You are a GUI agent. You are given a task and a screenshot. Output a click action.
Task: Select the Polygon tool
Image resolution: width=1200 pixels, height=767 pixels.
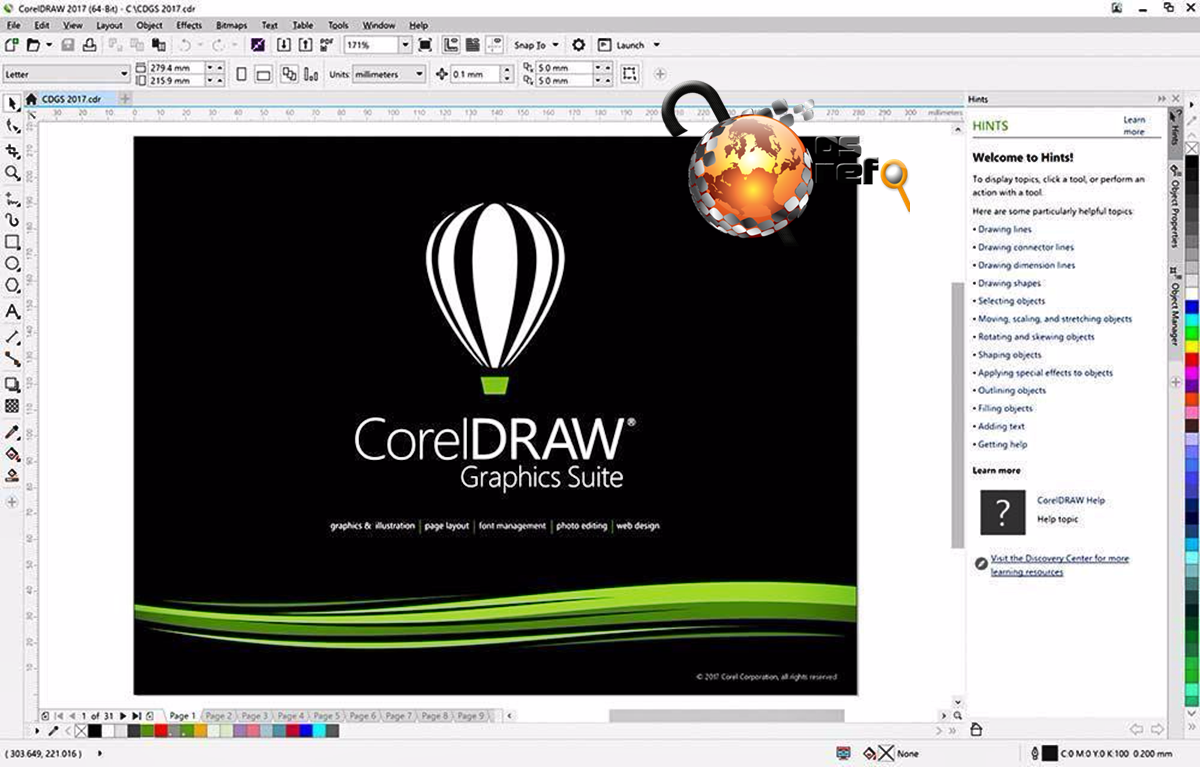tap(12, 286)
